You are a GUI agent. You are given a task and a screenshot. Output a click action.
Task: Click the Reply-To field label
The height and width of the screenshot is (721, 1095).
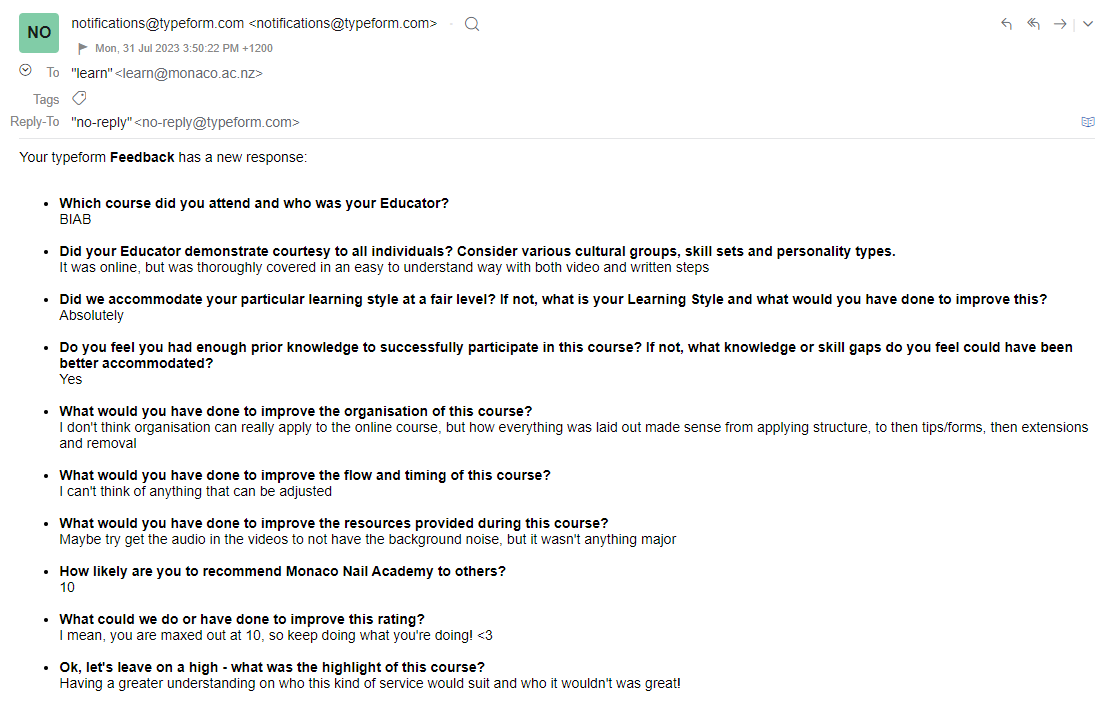click(x=35, y=122)
